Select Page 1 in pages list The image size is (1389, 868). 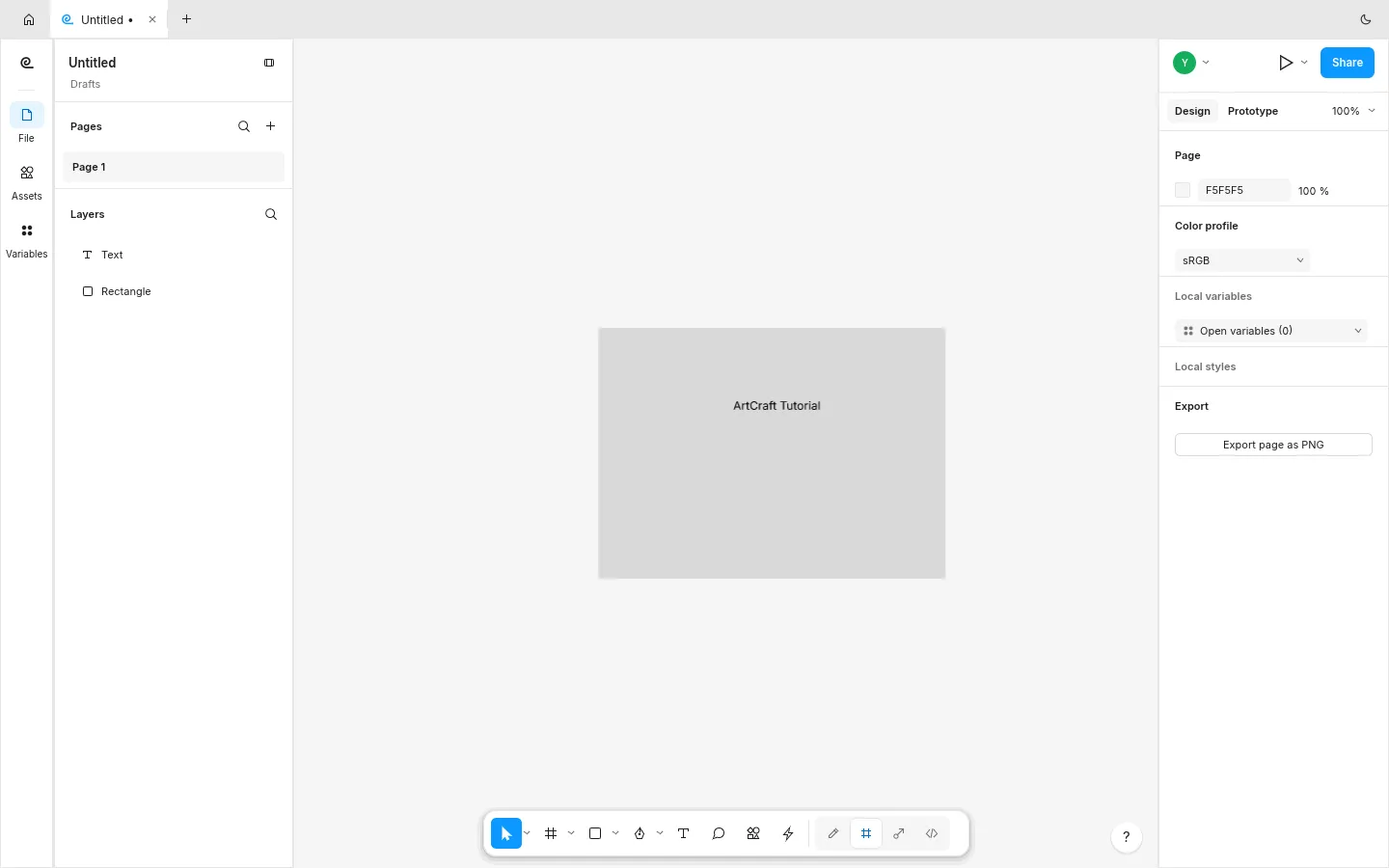174,167
